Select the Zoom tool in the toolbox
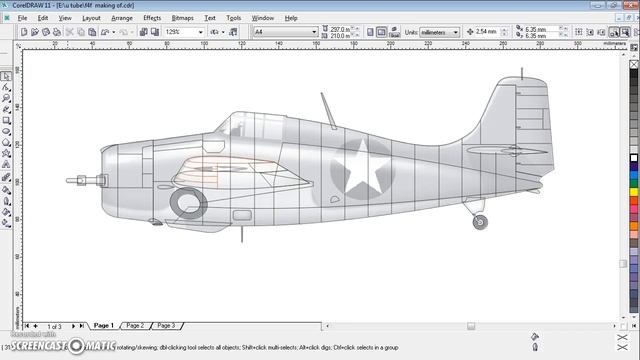The image size is (640, 360). coord(6,98)
